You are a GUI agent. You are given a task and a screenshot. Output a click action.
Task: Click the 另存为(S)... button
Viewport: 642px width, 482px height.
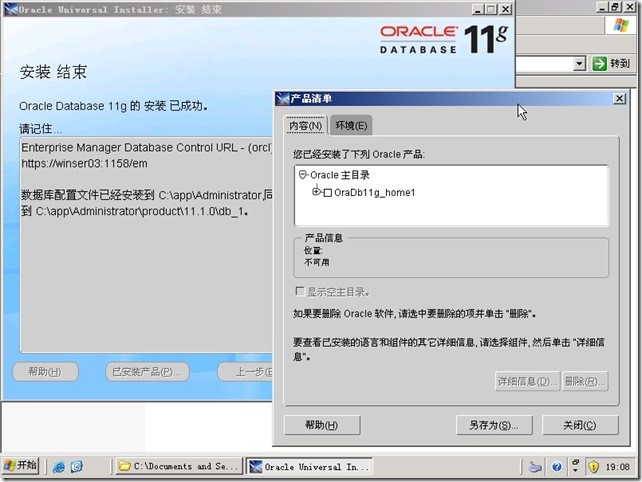coord(493,425)
